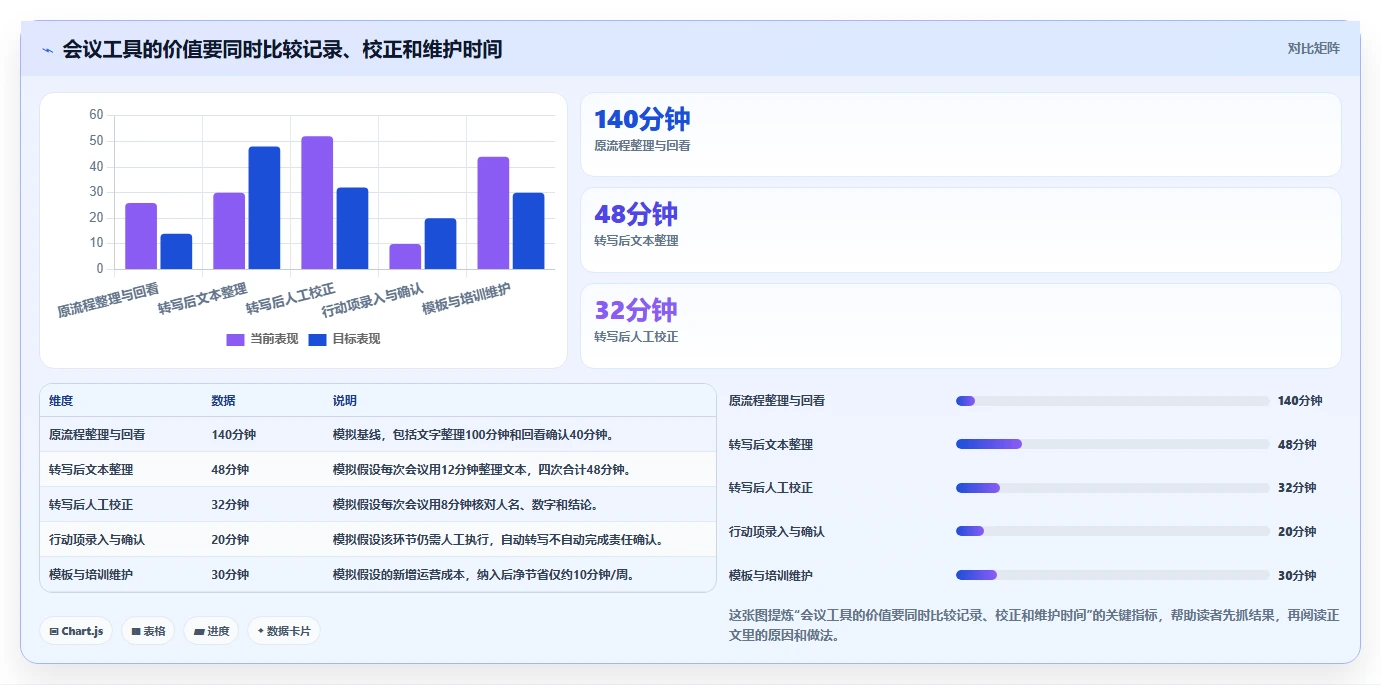Click the header title 会议工具的价值要同时比较记录、校正和维护时间
The image size is (1381, 685).
tap(282, 49)
